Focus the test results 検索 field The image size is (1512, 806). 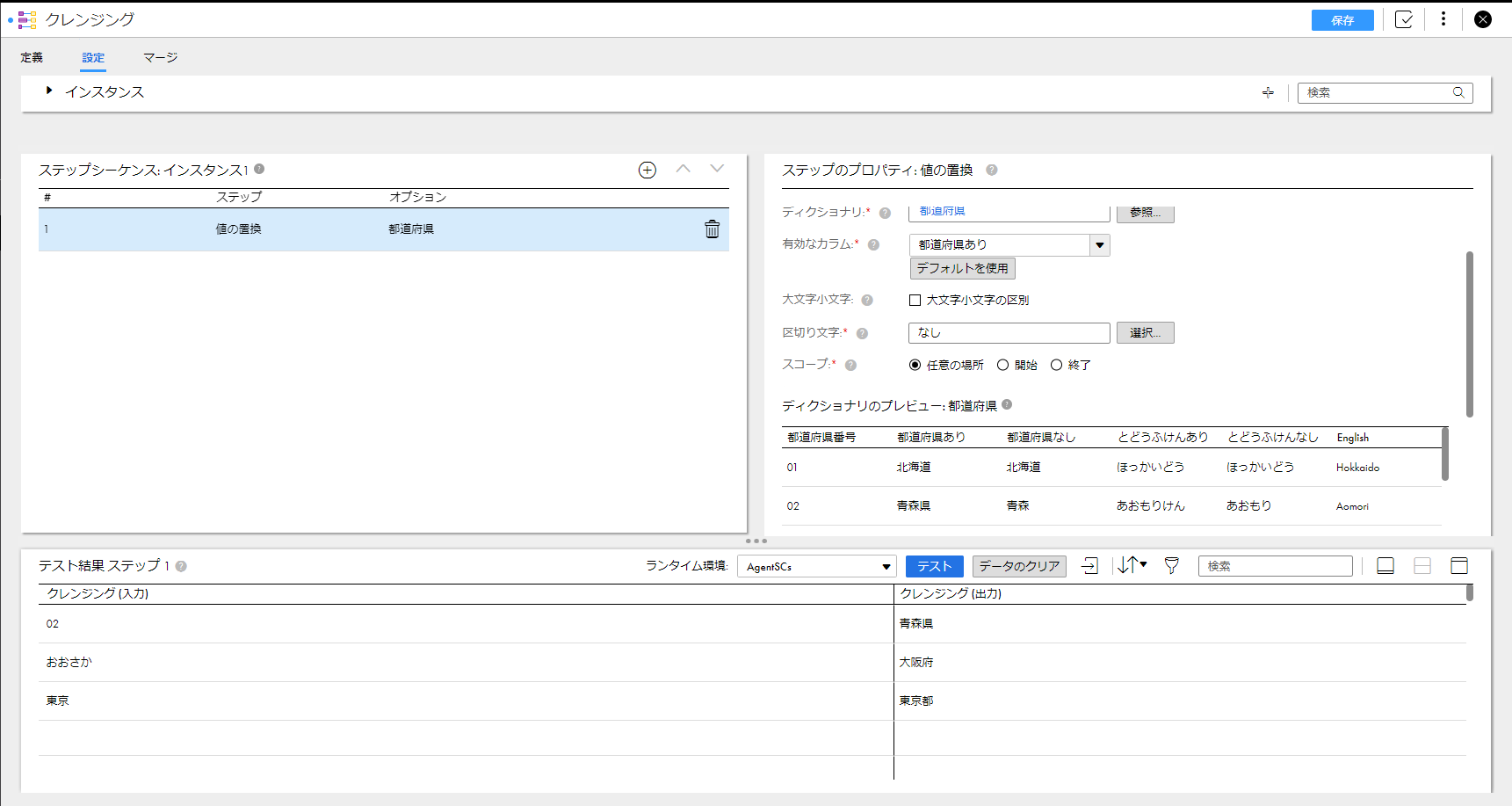(x=1276, y=567)
